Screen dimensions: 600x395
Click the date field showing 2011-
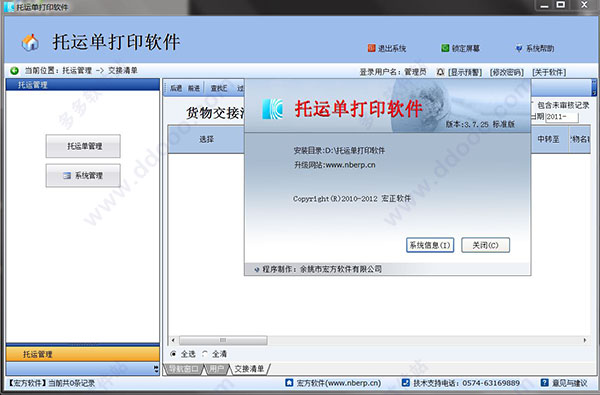click(562, 117)
